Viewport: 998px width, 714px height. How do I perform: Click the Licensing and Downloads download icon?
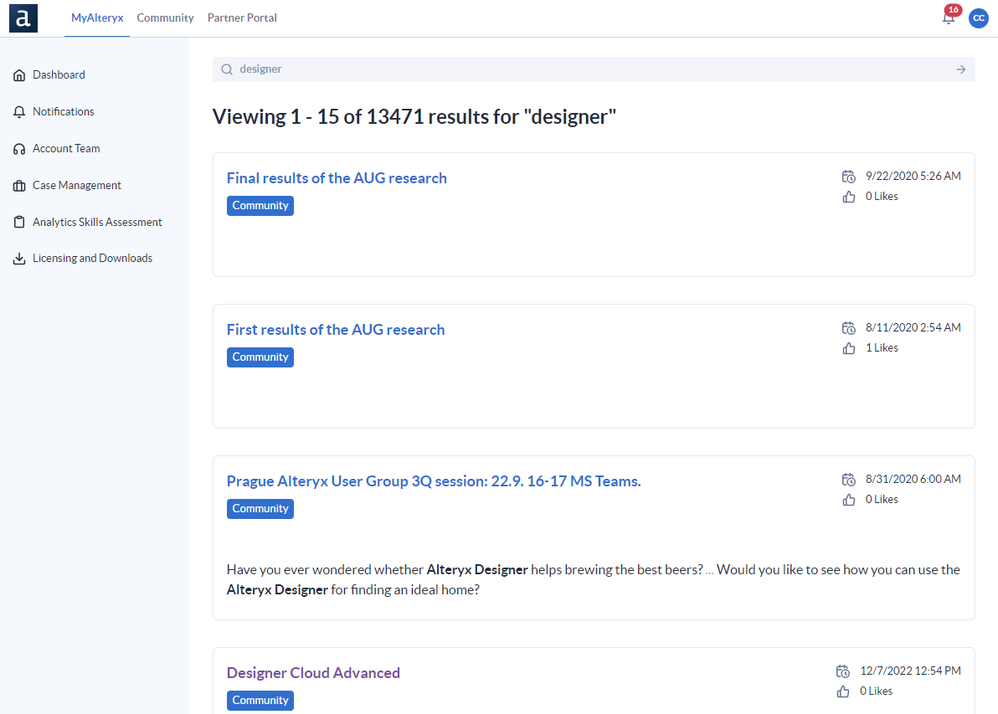click(19, 258)
